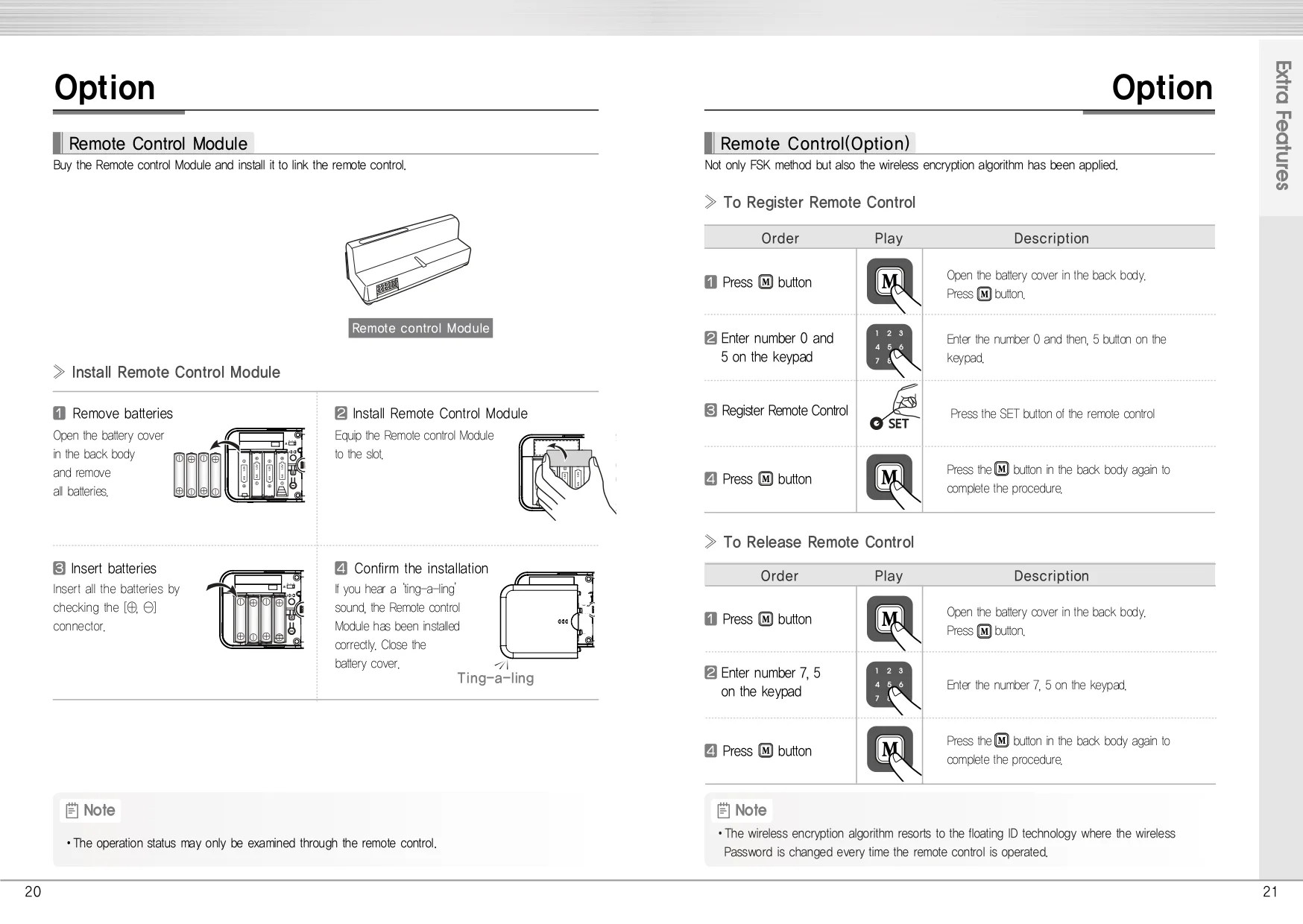Click 'Insert batteries' step title

pyautogui.click(x=113, y=569)
